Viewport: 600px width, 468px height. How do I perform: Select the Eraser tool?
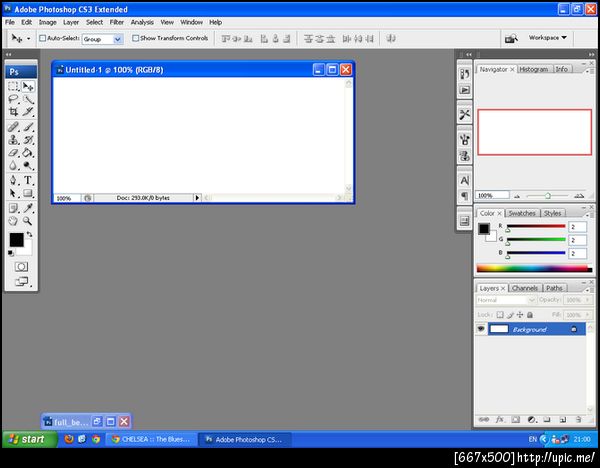pyautogui.click(x=13, y=153)
